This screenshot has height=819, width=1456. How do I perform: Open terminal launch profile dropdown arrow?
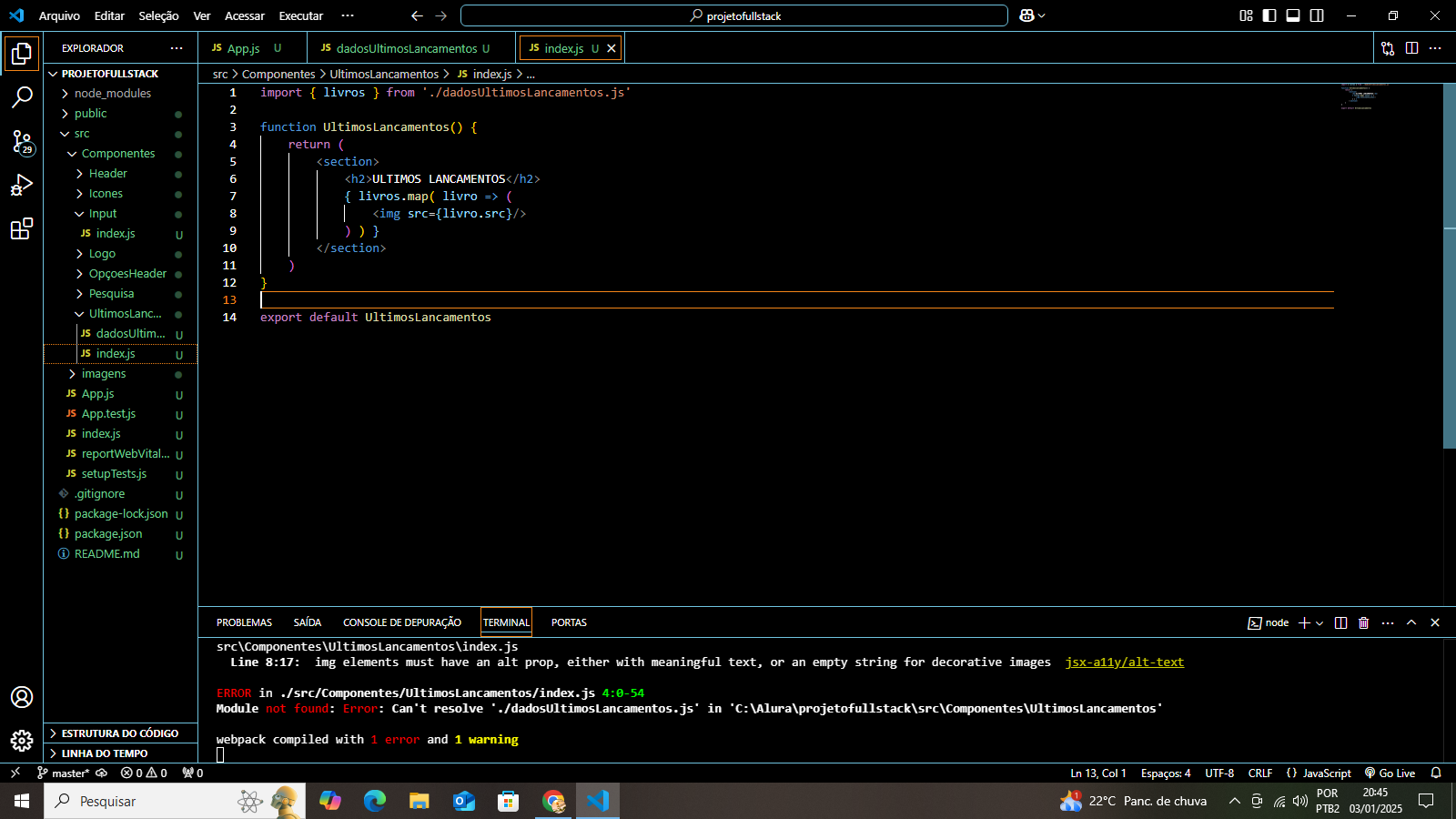pyautogui.click(x=1319, y=623)
